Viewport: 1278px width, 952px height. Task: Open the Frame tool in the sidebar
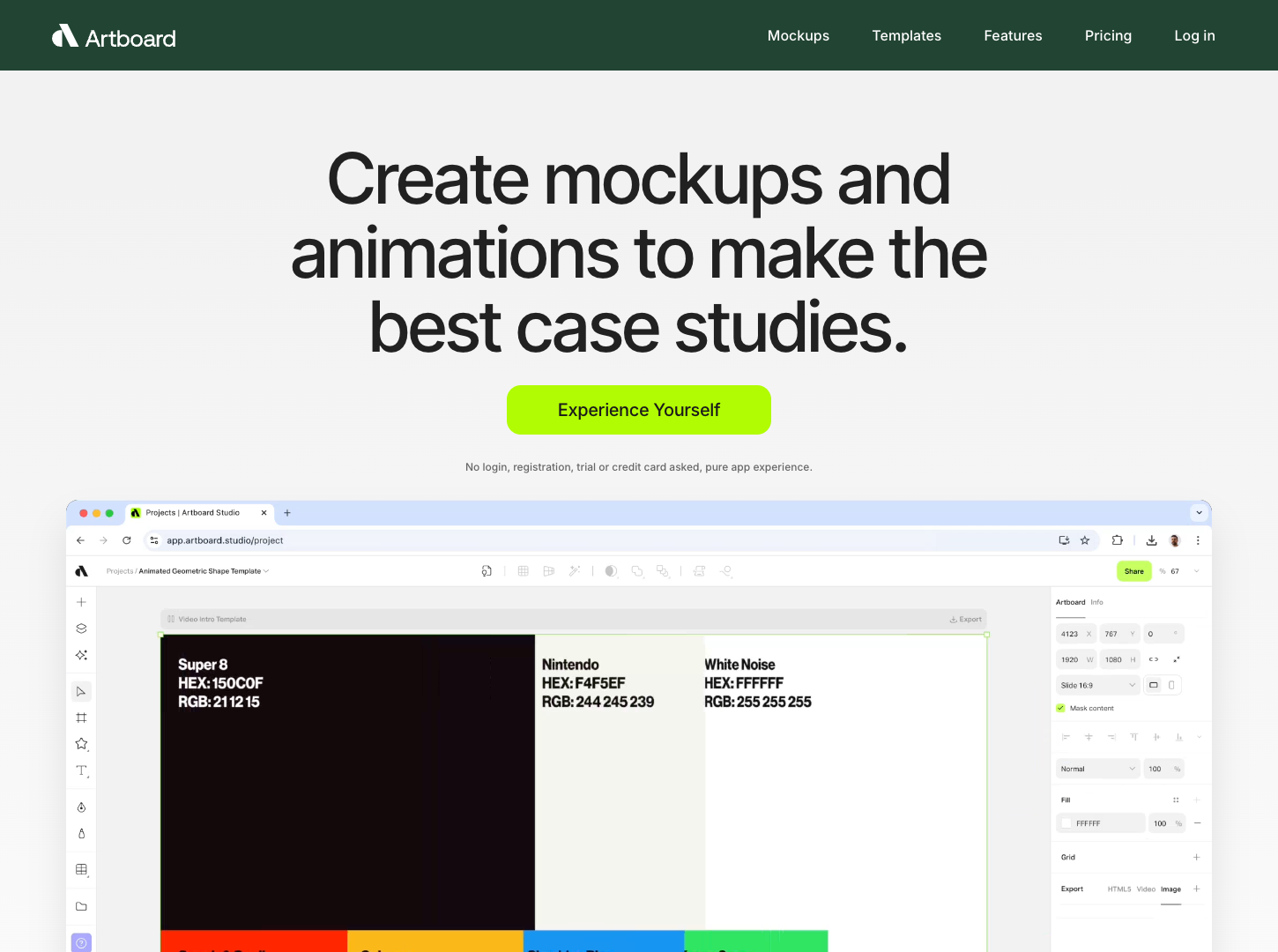click(x=81, y=718)
